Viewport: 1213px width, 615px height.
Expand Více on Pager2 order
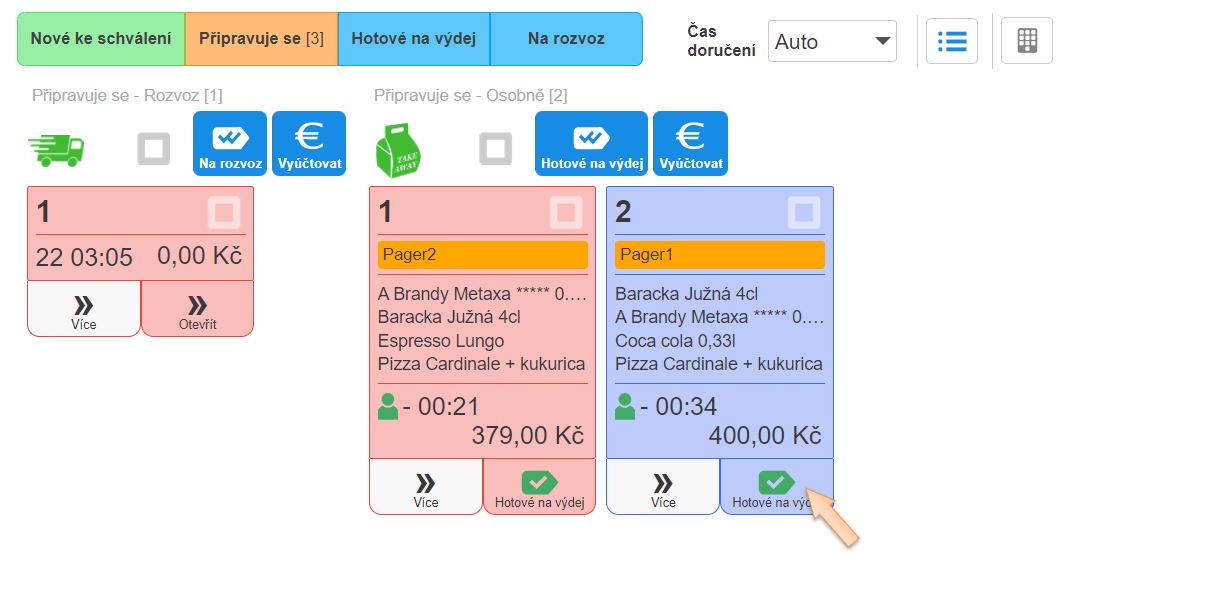[426, 487]
